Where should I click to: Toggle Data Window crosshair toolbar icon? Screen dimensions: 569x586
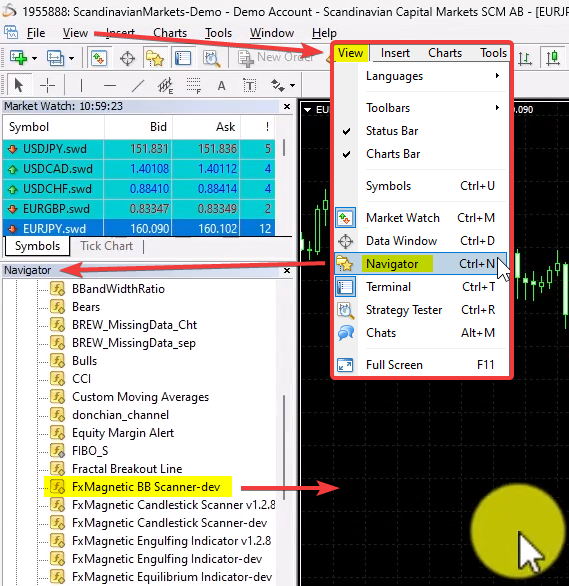pos(127,58)
